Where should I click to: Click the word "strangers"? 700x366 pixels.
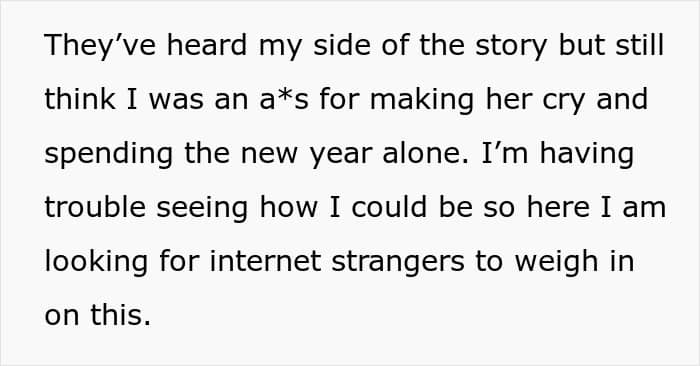[x=398, y=263]
